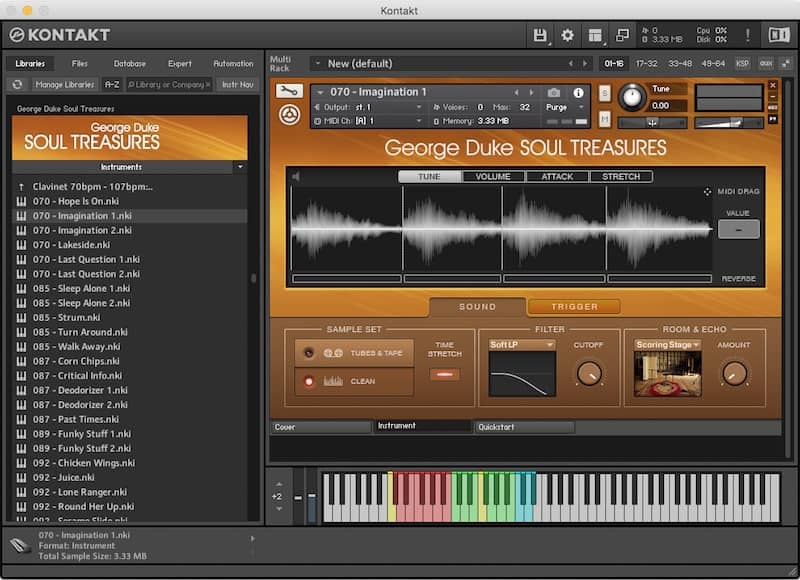Open Kontakt options gear icon
This screenshot has height=580, width=800.
coord(567,35)
